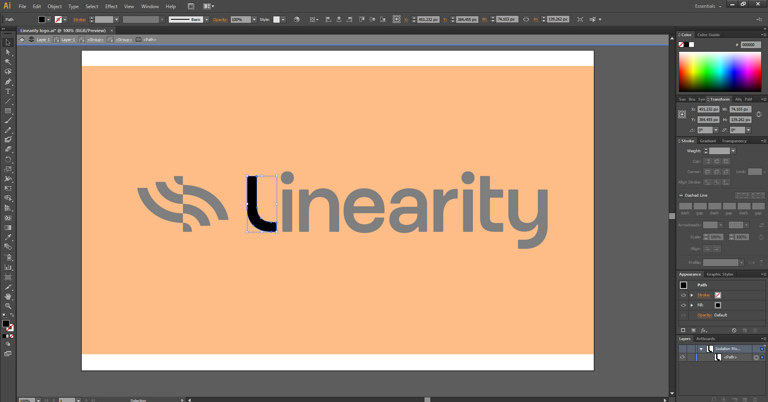Open the stroke color dropdown in control bar
Screen dimensions: 768x402
tap(65, 20)
